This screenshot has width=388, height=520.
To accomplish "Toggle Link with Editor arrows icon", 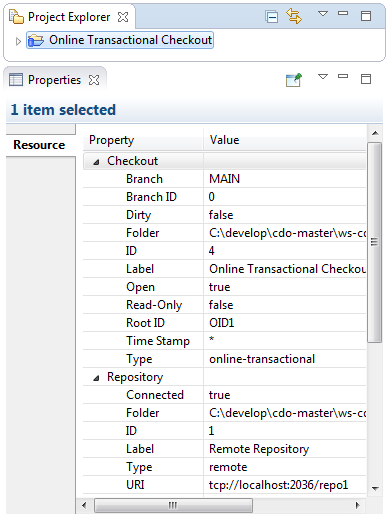I will pyautogui.click(x=294, y=16).
